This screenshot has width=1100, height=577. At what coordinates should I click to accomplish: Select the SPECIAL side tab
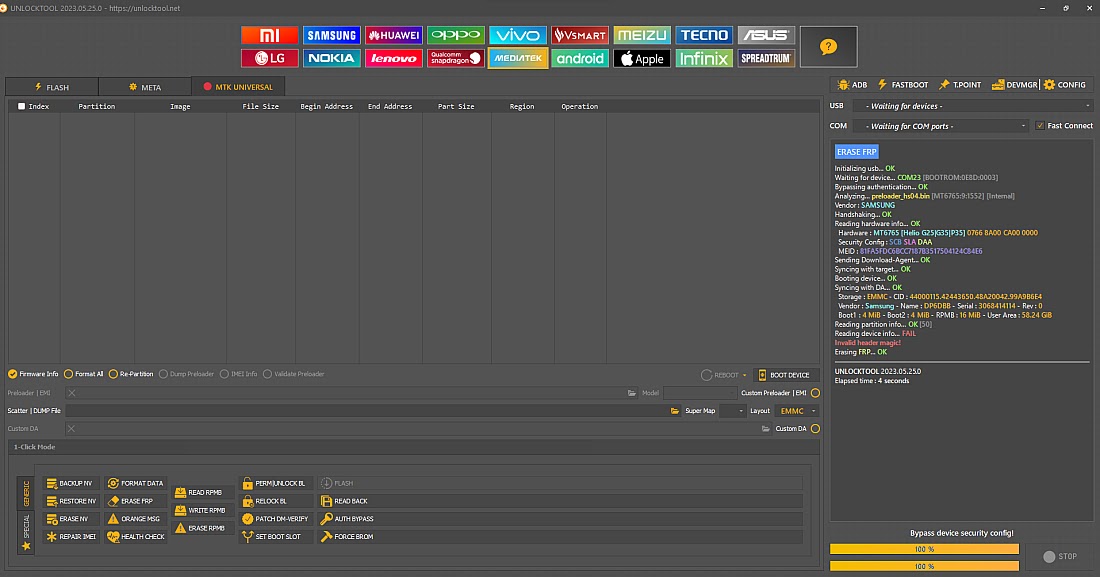[x=26, y=532]
